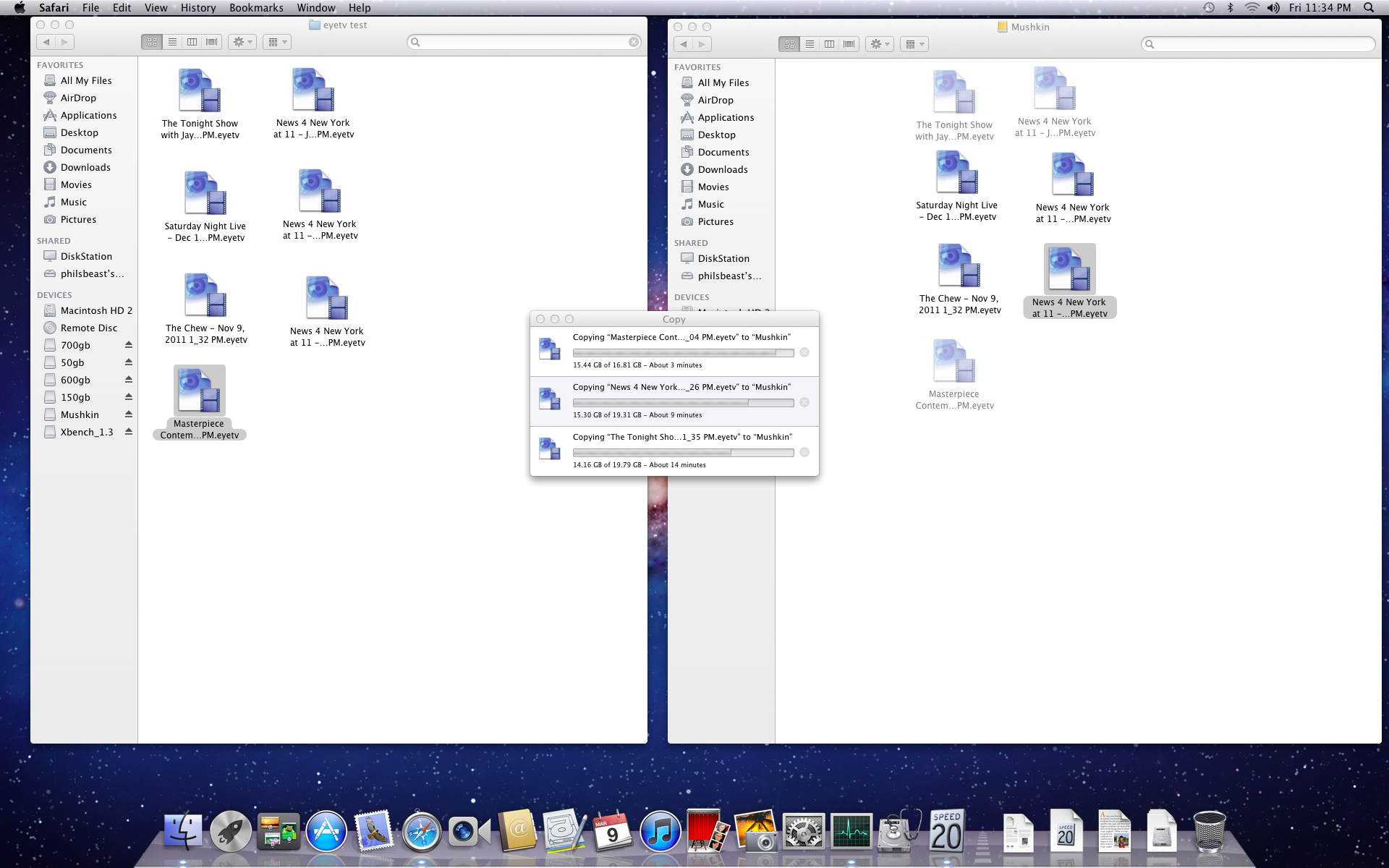1389x868 pixels.
Task: Launch iTunes from the Dock
Action: pos(660,832)
